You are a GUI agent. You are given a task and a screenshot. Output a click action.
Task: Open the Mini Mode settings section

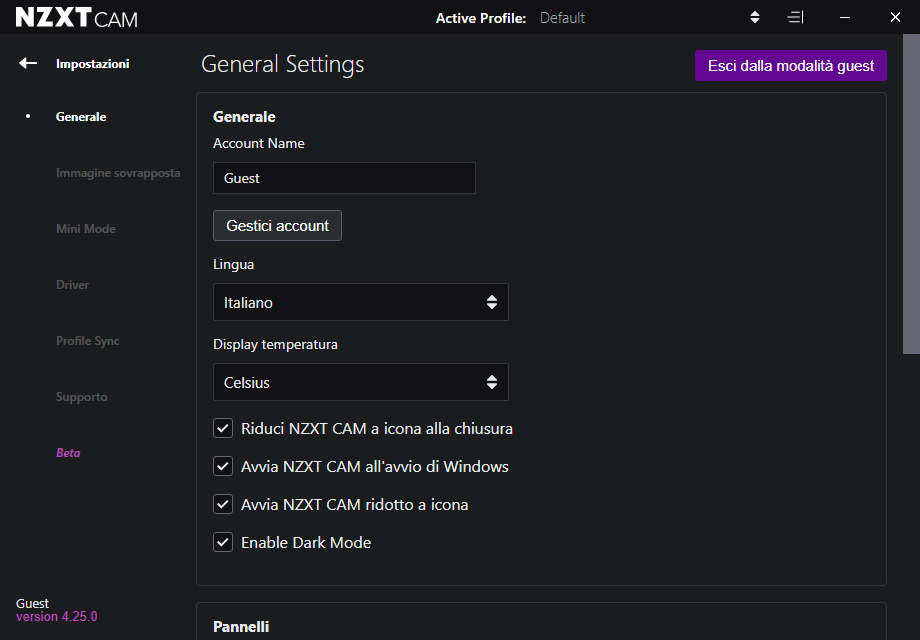[86, 229]
